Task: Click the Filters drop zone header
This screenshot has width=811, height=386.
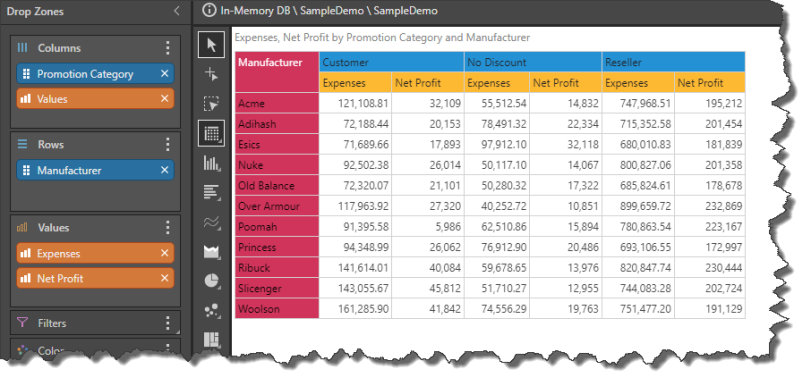Action: (95, 323)
